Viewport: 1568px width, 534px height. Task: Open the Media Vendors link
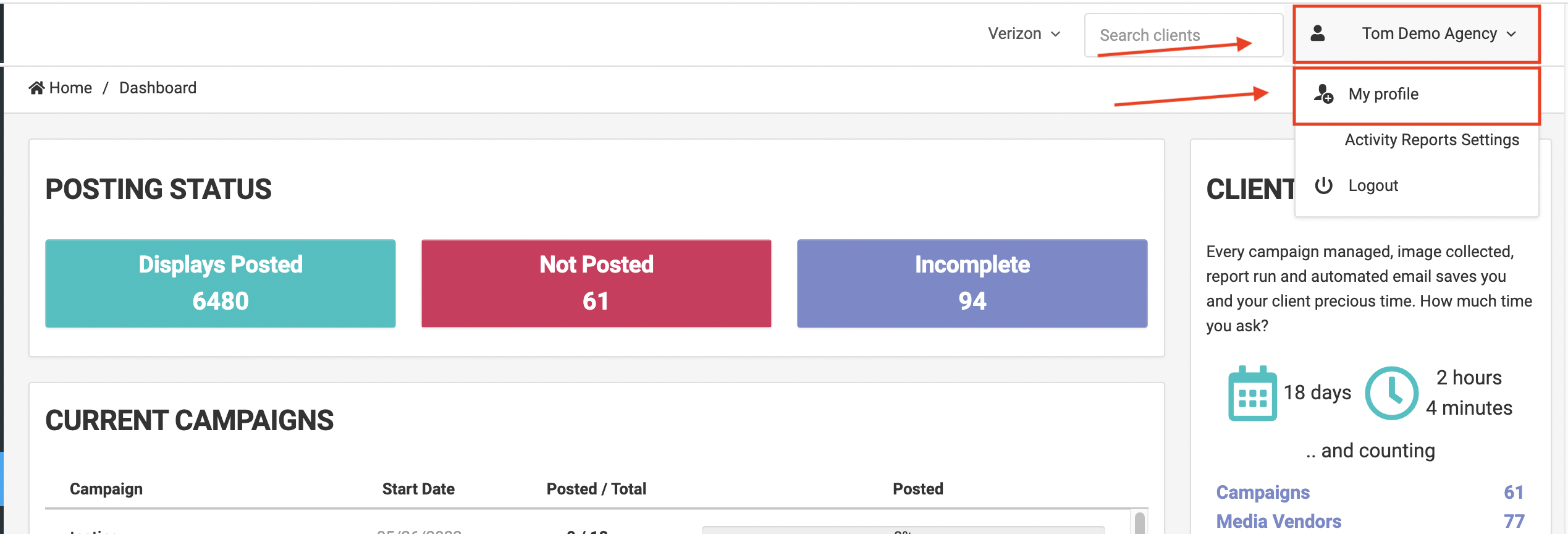[1279, 521]
